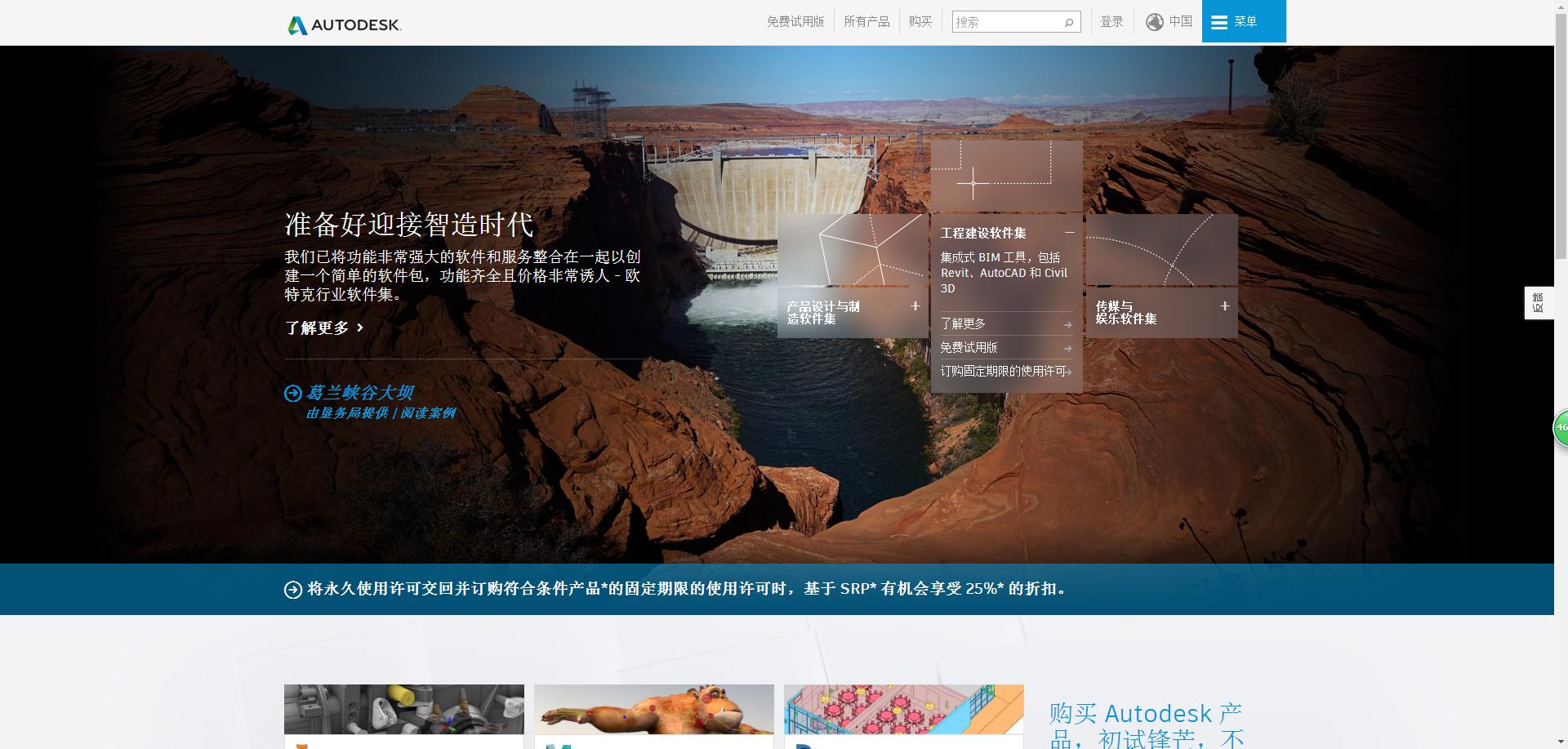Click the arrow icon beside 葛兰峡谷大坝
The width and height of the screenshot is (1568, 749).
point(293,393)
